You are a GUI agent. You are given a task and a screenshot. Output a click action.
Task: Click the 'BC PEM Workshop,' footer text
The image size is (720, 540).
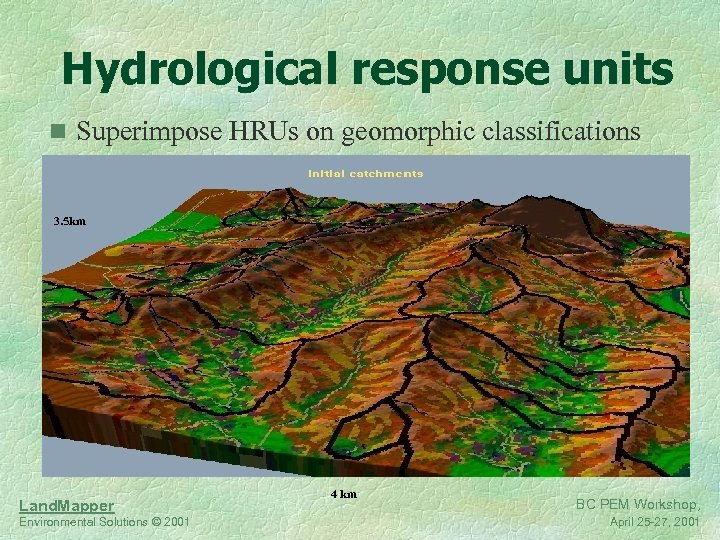(638, 505)
